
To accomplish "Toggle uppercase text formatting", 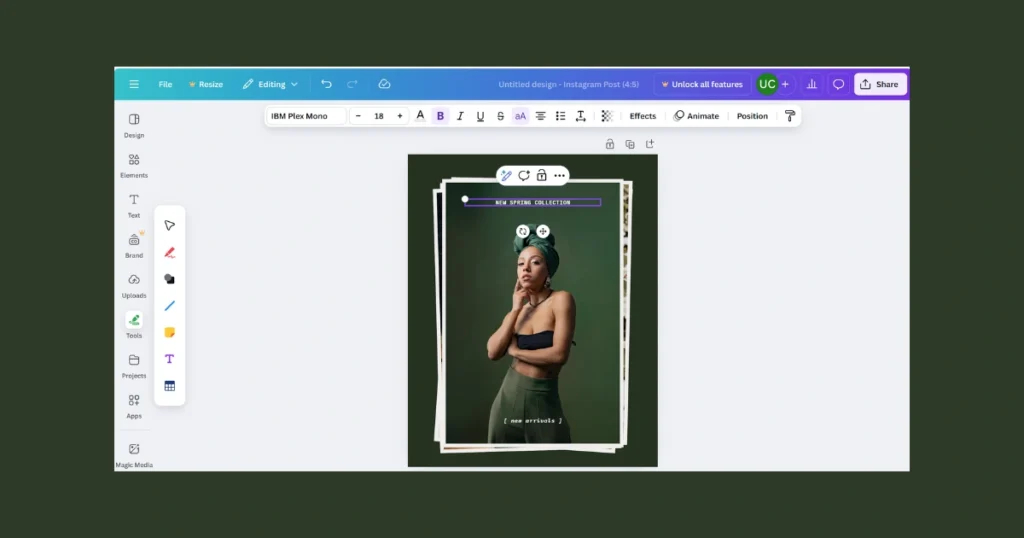I will coord(520,116).
